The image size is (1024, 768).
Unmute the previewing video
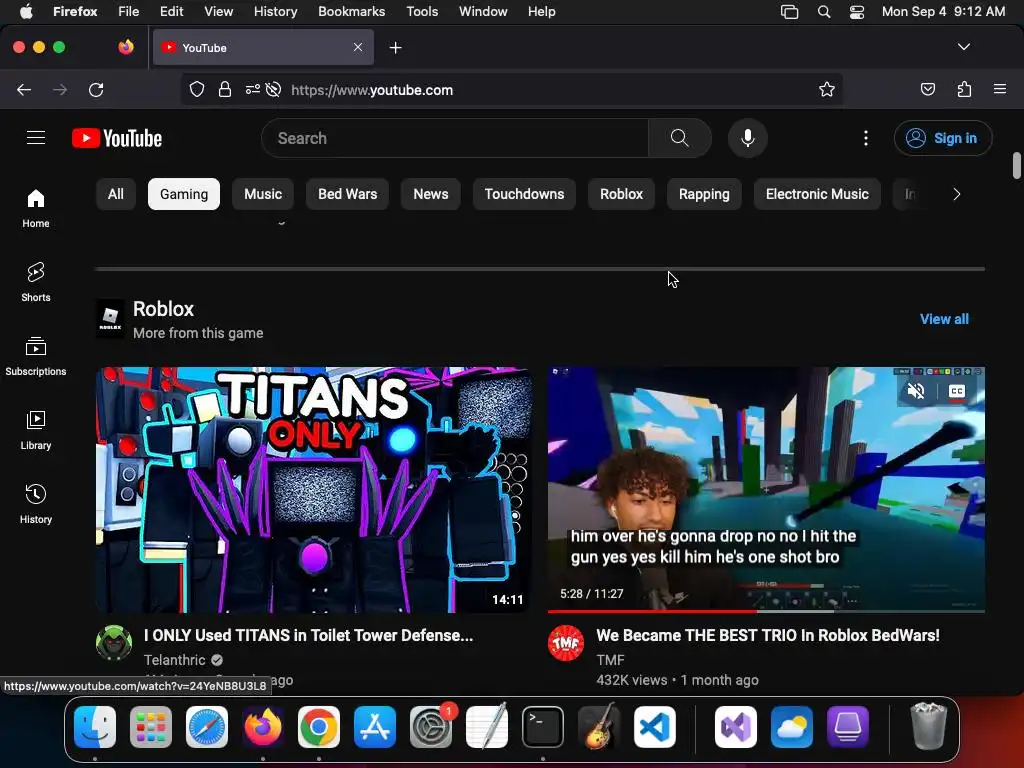point(916,391)
